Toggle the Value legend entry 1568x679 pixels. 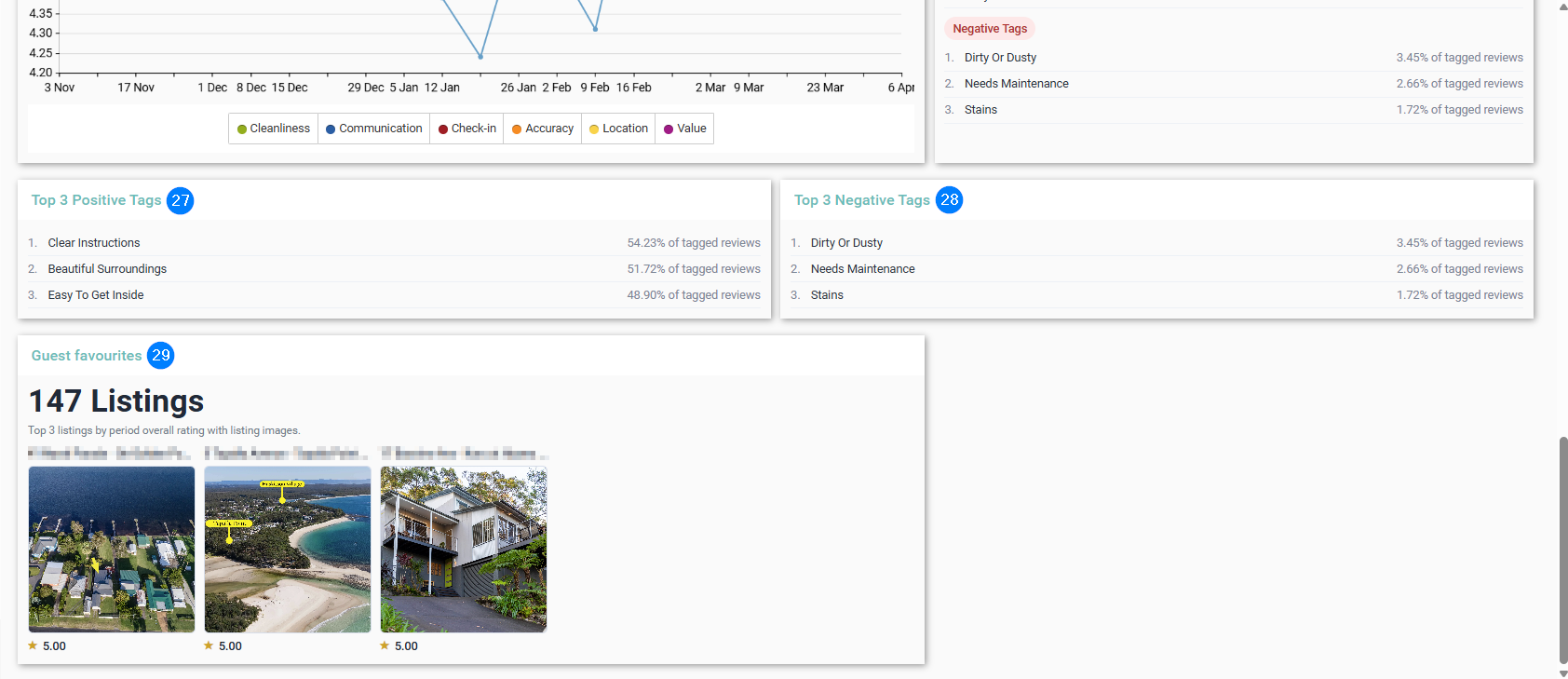click(x=684, y=129)
